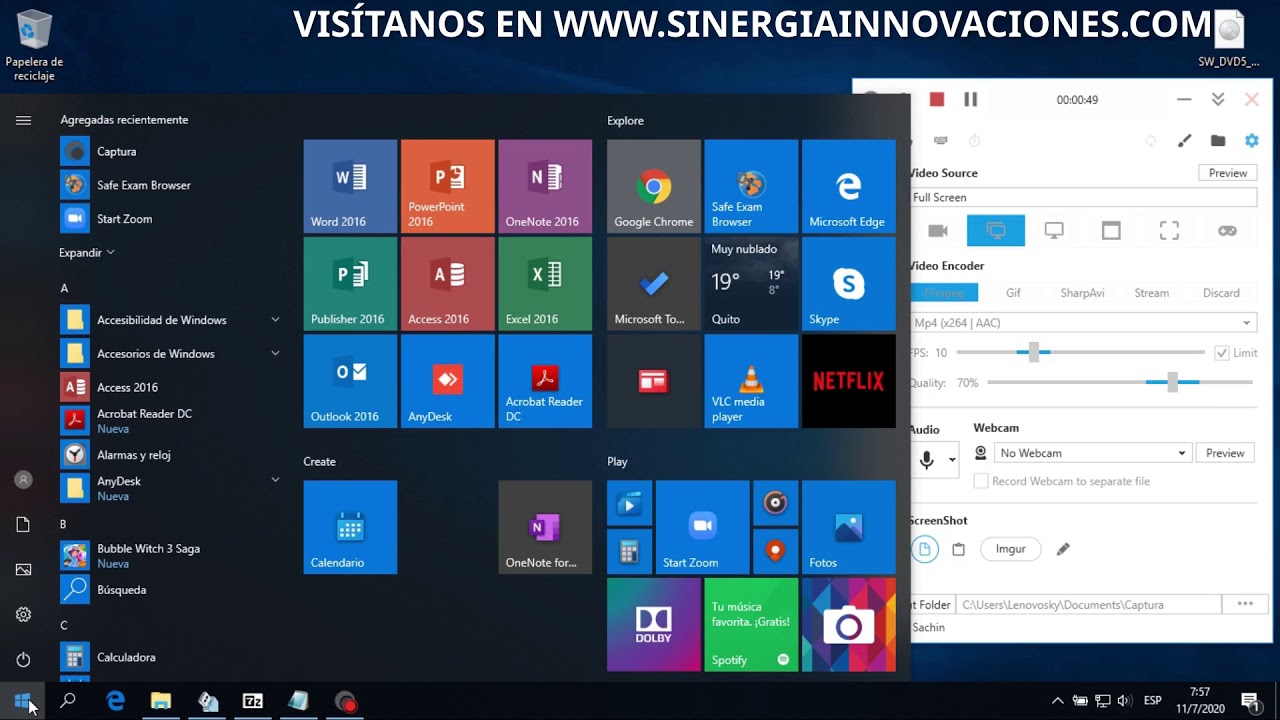Viewport: 1280px width, 720px height.
Task: Select the Stream encoder tab
Action: (x=1151, y=293)
